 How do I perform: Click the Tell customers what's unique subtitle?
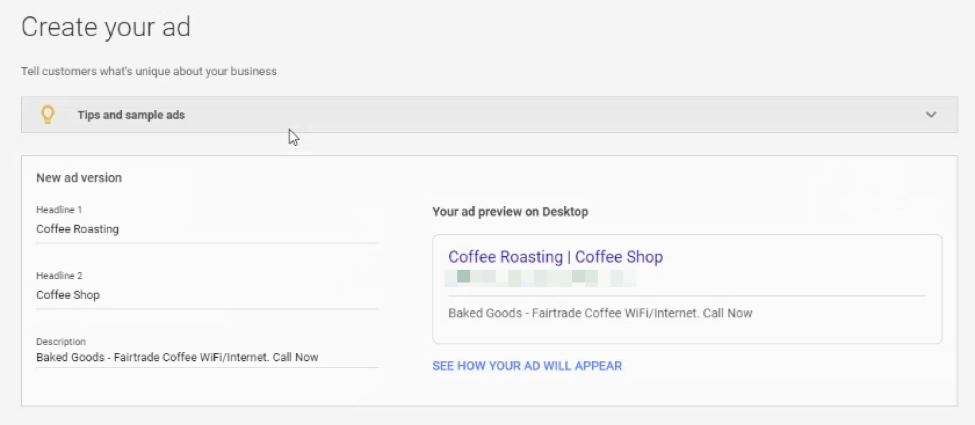point(149,71)
